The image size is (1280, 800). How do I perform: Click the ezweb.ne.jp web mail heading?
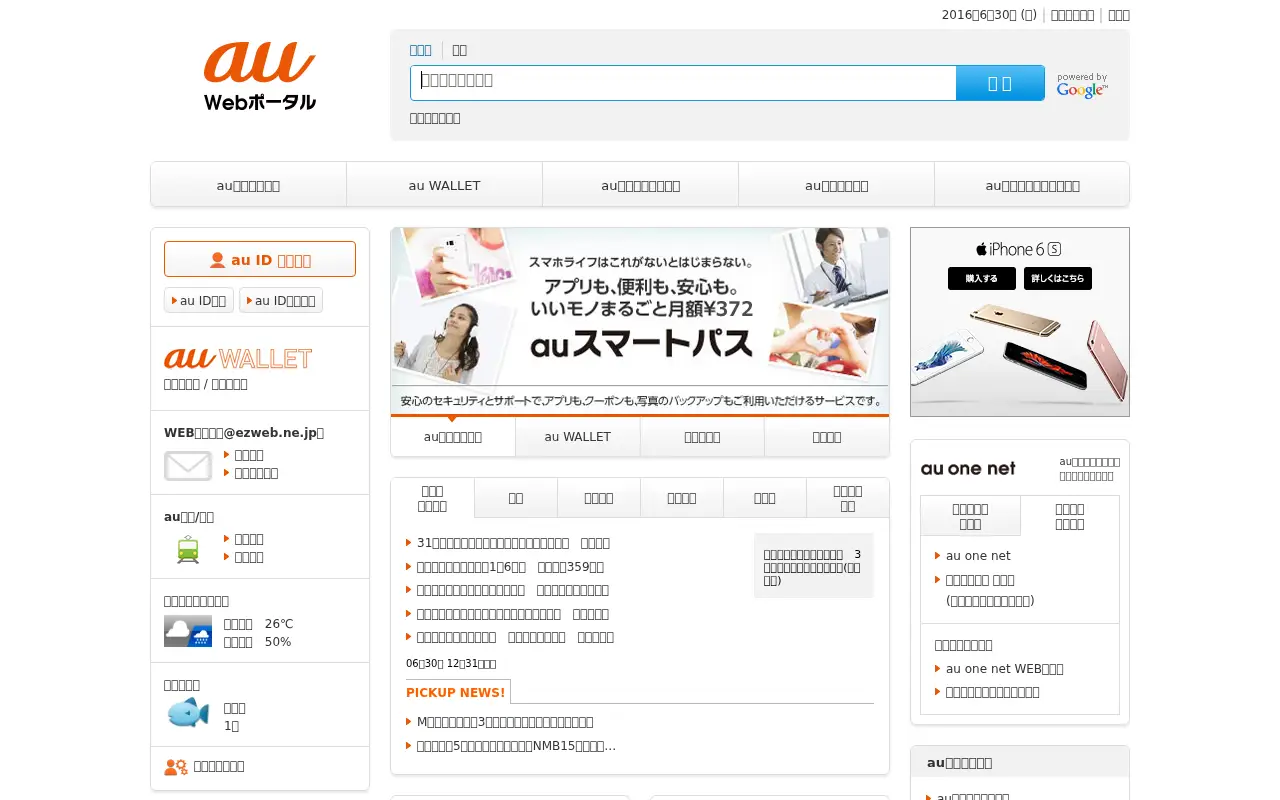click(244, 433)
